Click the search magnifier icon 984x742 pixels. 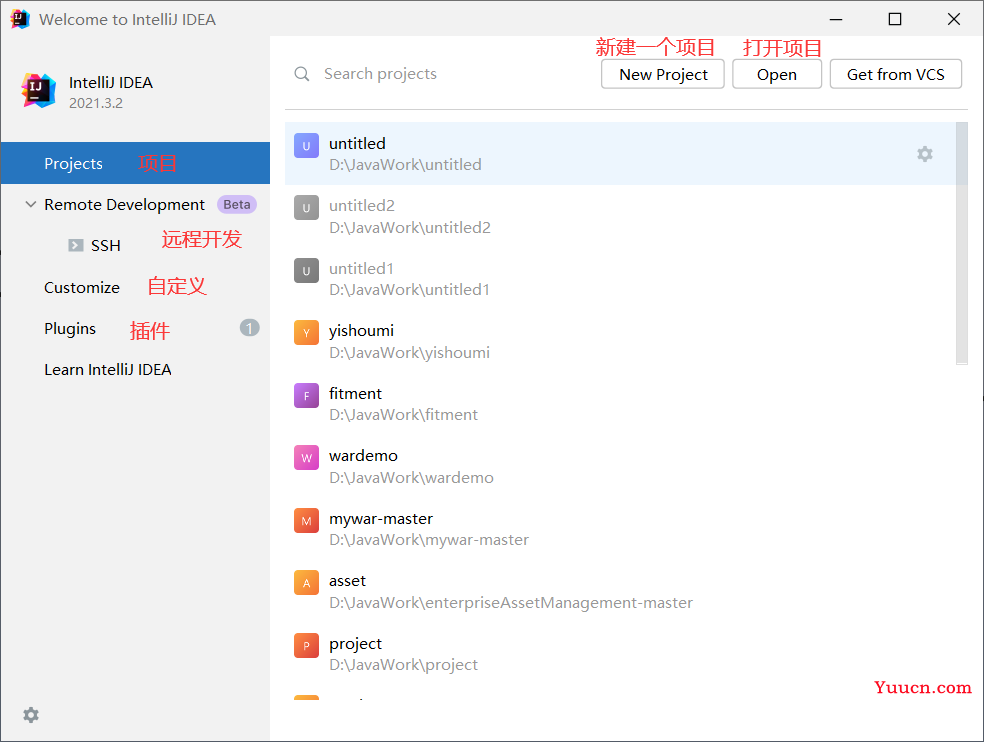(302, 74)
